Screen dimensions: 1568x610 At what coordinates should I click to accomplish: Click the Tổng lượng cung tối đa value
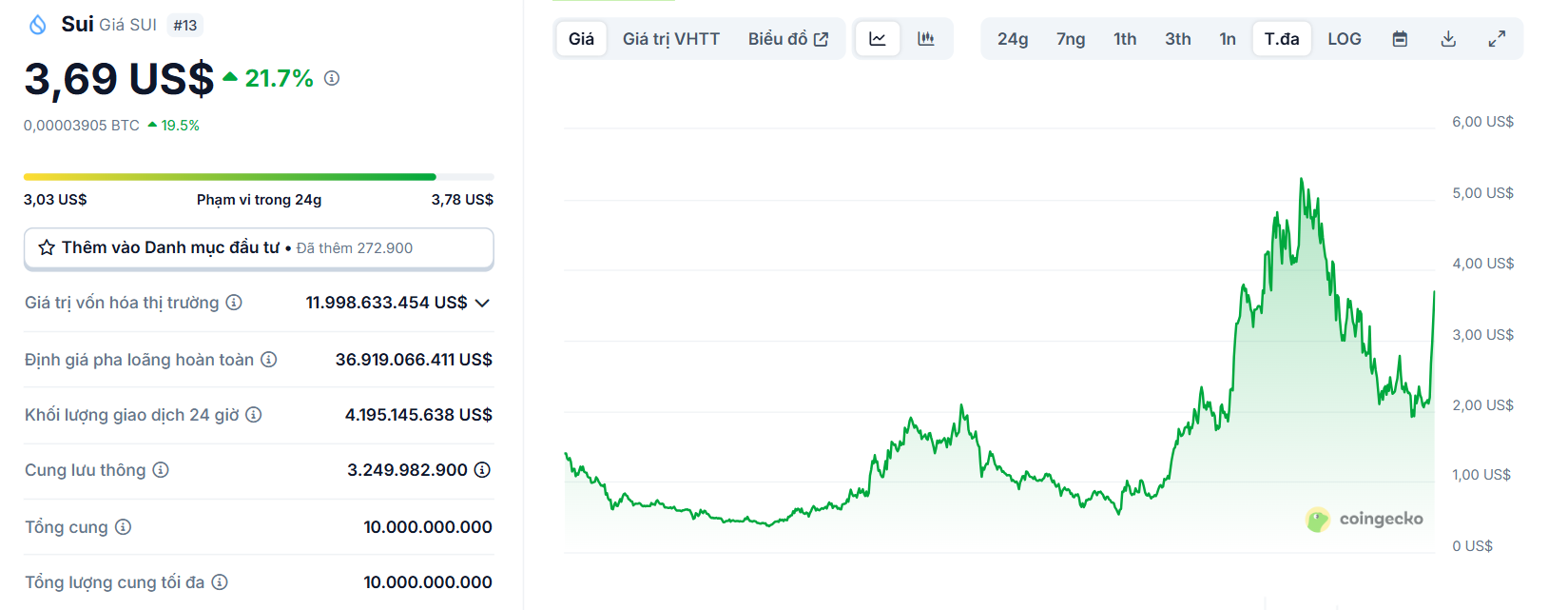(x=428, y=582)
